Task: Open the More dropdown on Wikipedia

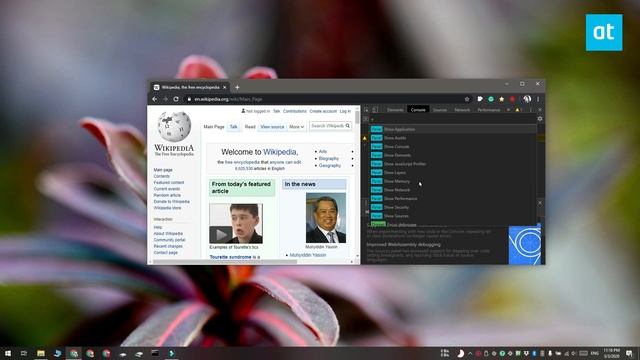Action: click(296, 127)
